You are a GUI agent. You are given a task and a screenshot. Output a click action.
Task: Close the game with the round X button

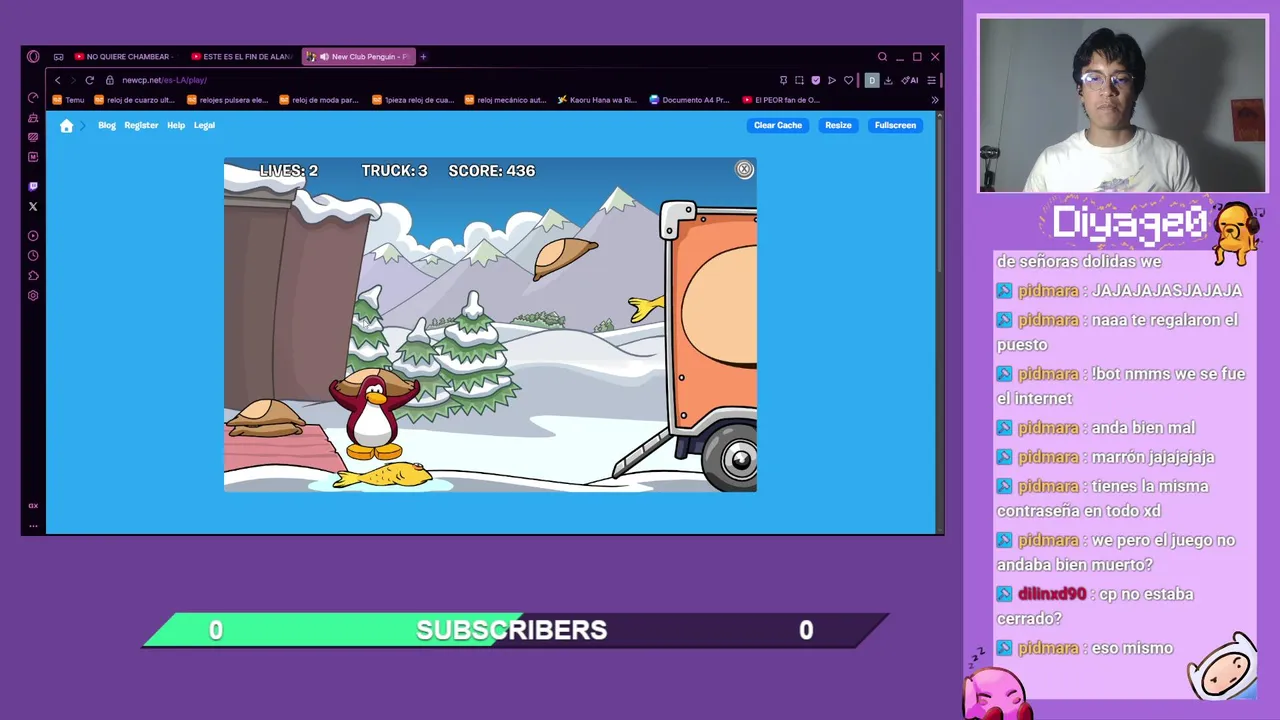[x=744, y=170]
